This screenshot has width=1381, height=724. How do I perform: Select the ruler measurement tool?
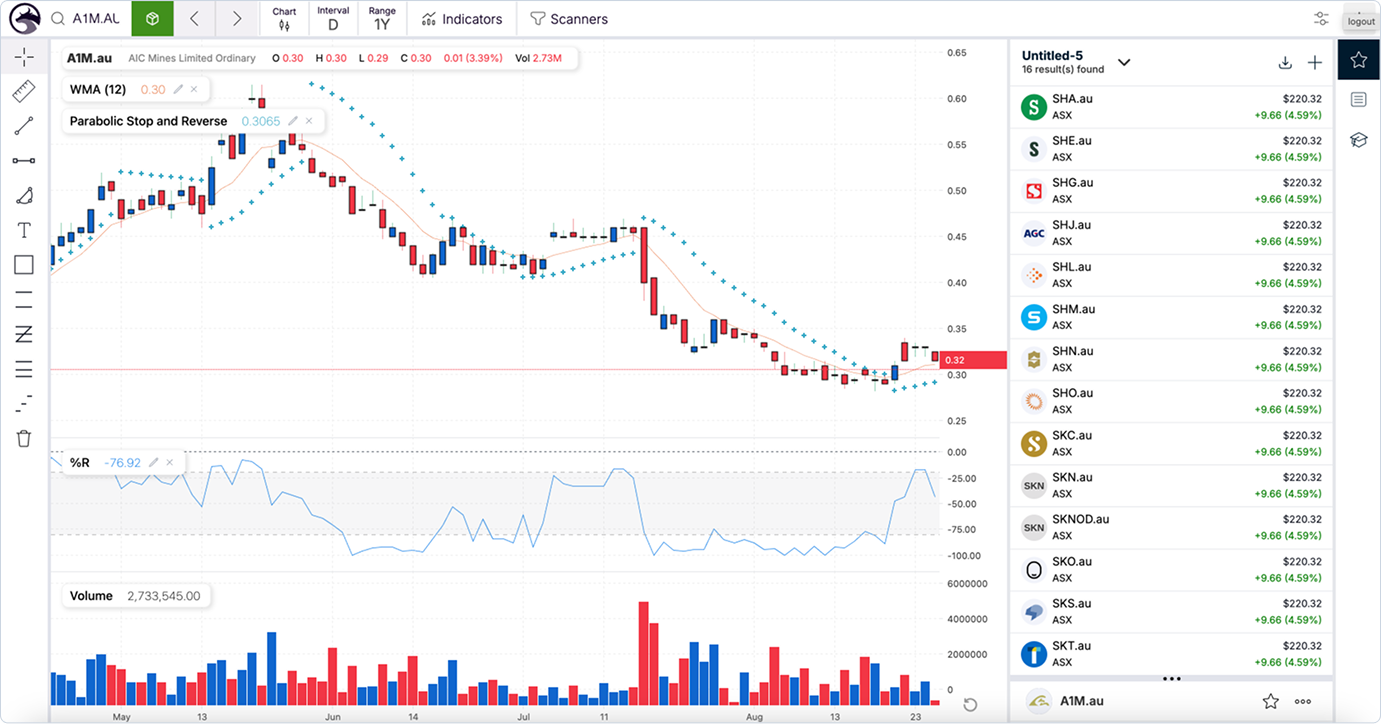pyautogui.click(x=23, y=92)
